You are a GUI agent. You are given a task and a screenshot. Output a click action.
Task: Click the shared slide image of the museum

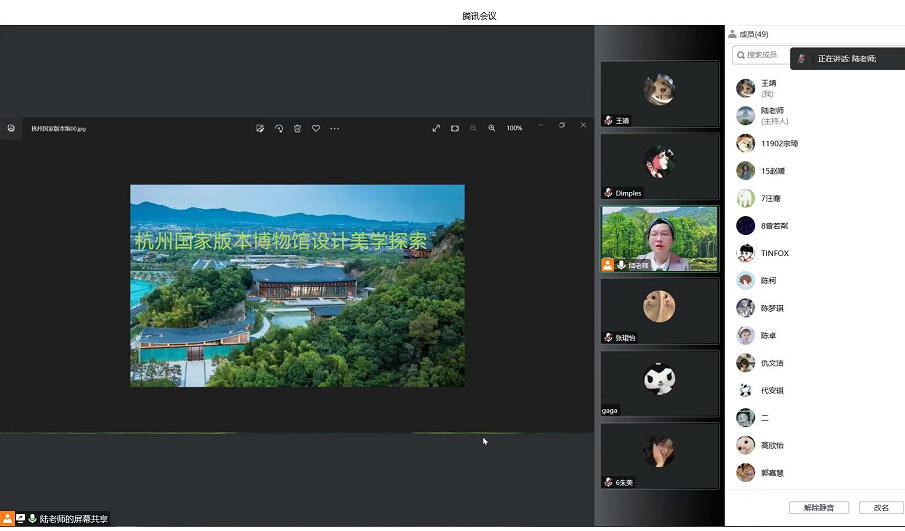[297, 285]
